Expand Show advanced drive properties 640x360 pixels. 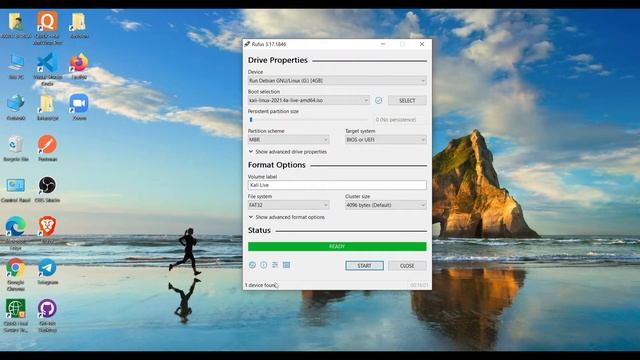tap(288, 152)
